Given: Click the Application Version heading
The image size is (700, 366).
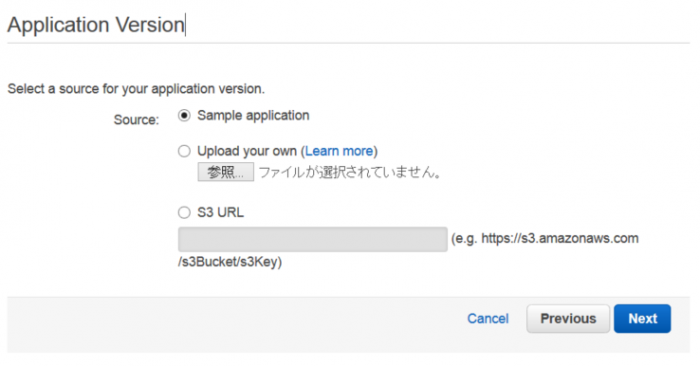Looking at the screenshot, I should pos(96,25).
